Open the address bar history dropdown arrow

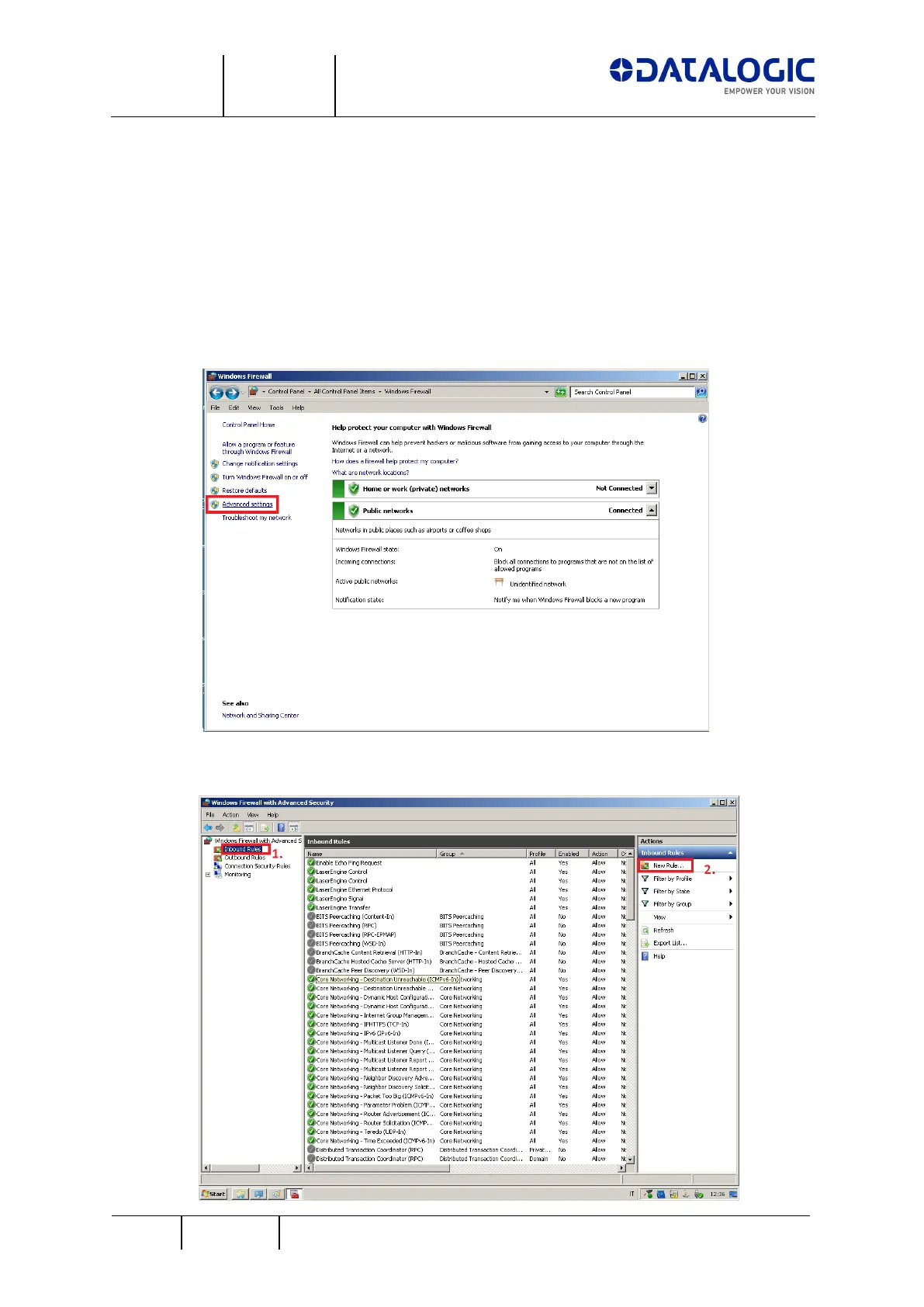point(547,392)
